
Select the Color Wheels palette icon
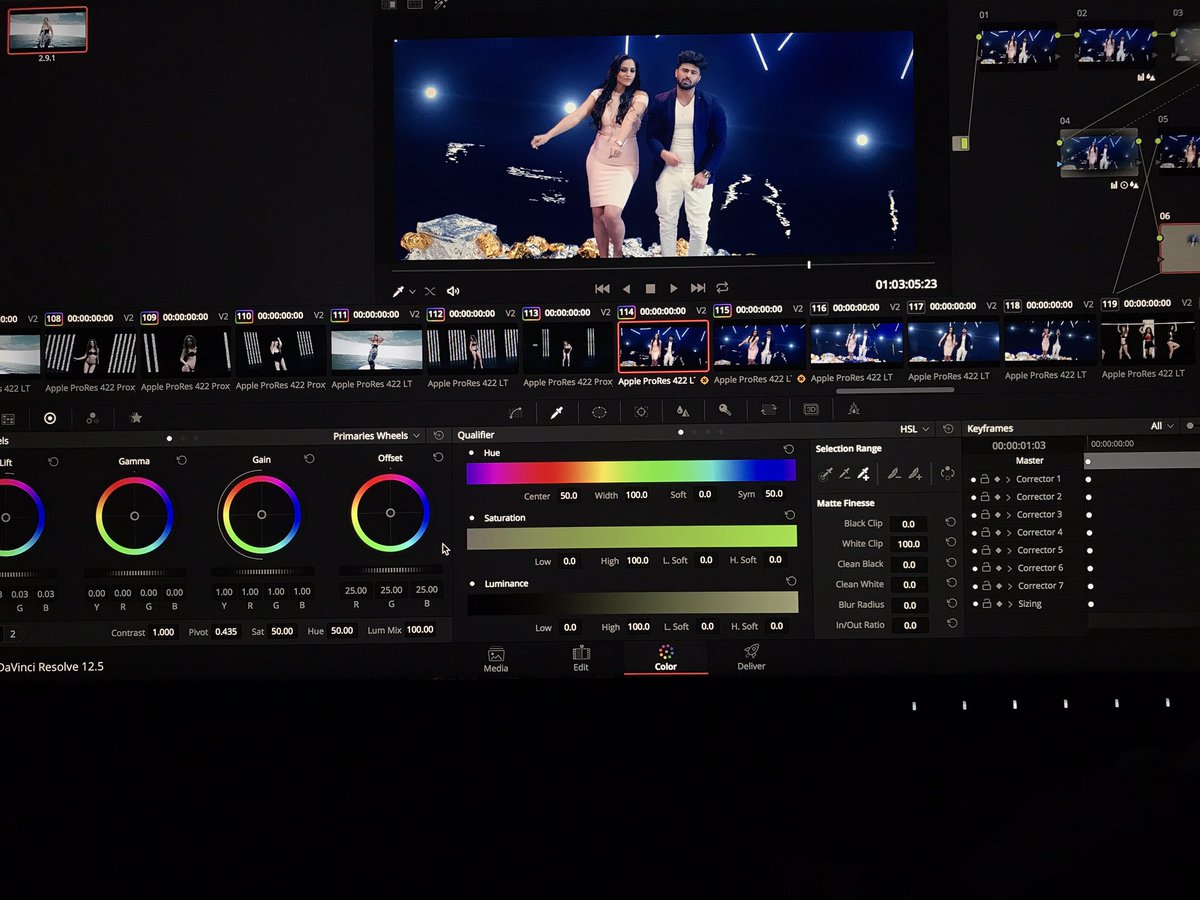[50, 418]
